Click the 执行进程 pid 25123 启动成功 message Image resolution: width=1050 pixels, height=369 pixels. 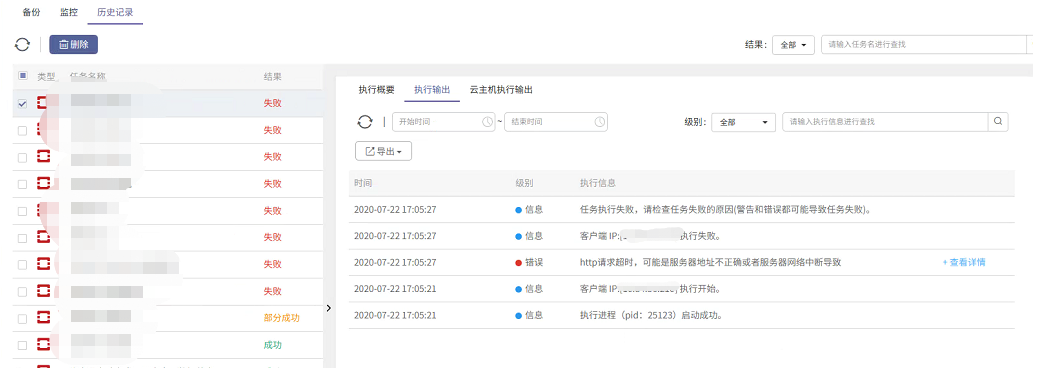pos(651,315)
